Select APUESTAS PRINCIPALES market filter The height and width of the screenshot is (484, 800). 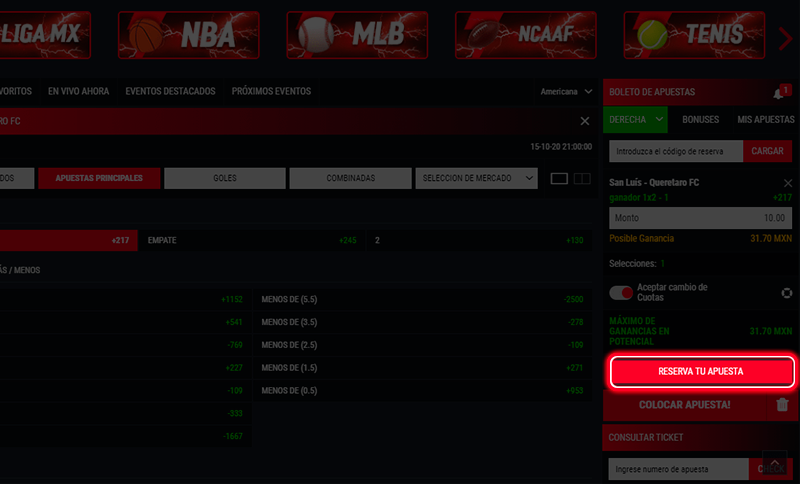coord(99,178)
